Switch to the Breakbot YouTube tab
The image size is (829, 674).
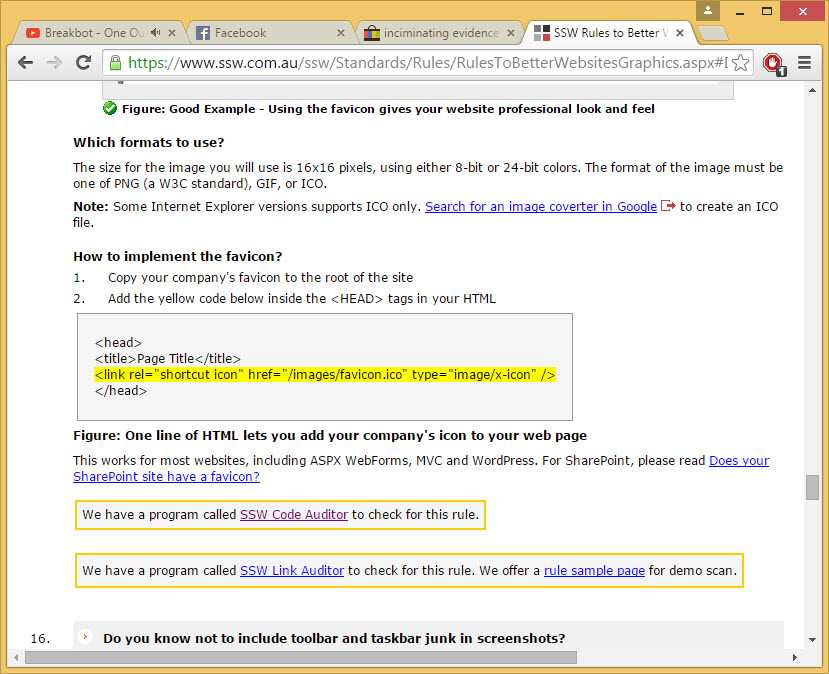[x=100, y=33]
